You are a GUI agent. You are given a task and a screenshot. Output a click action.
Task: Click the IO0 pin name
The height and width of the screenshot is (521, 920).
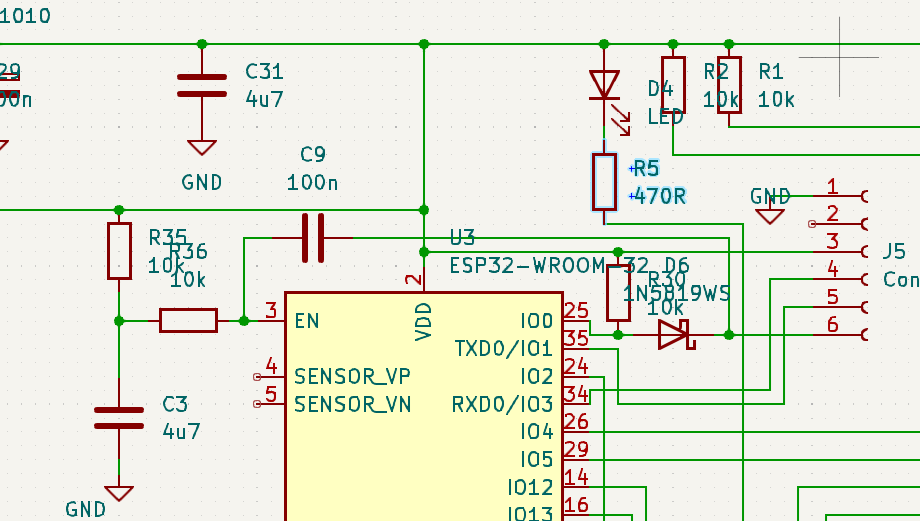[536, 321]
